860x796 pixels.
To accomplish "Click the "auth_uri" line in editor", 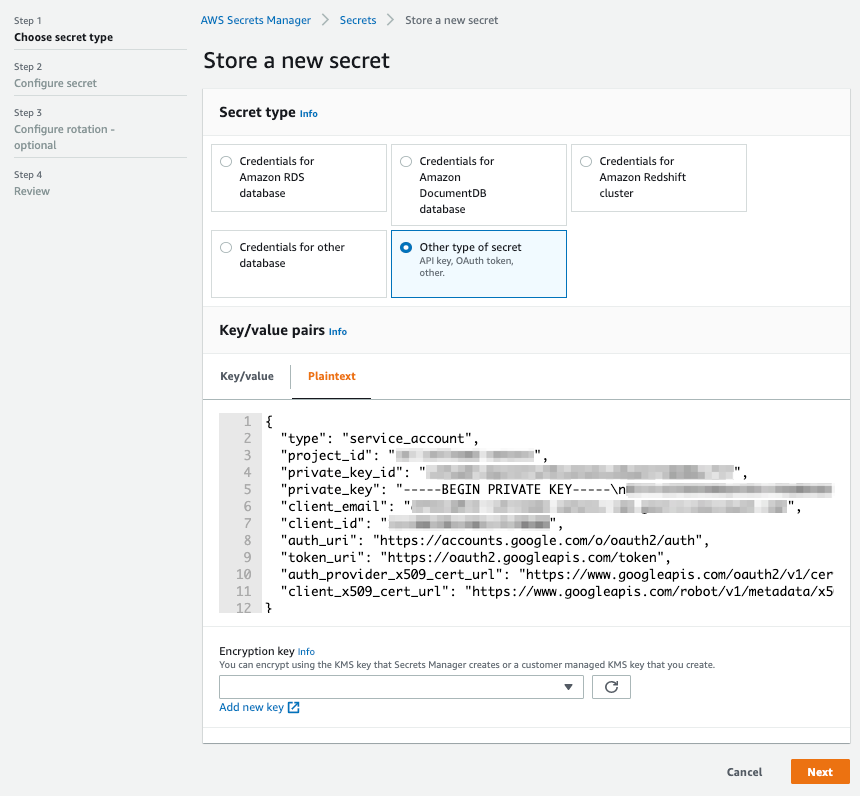I will click(495, 541).
